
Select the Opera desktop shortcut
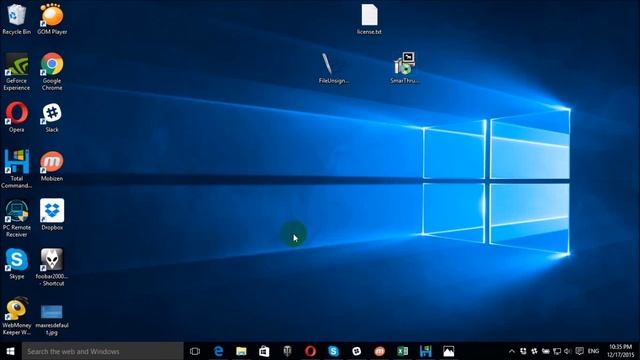click(16, 117)
